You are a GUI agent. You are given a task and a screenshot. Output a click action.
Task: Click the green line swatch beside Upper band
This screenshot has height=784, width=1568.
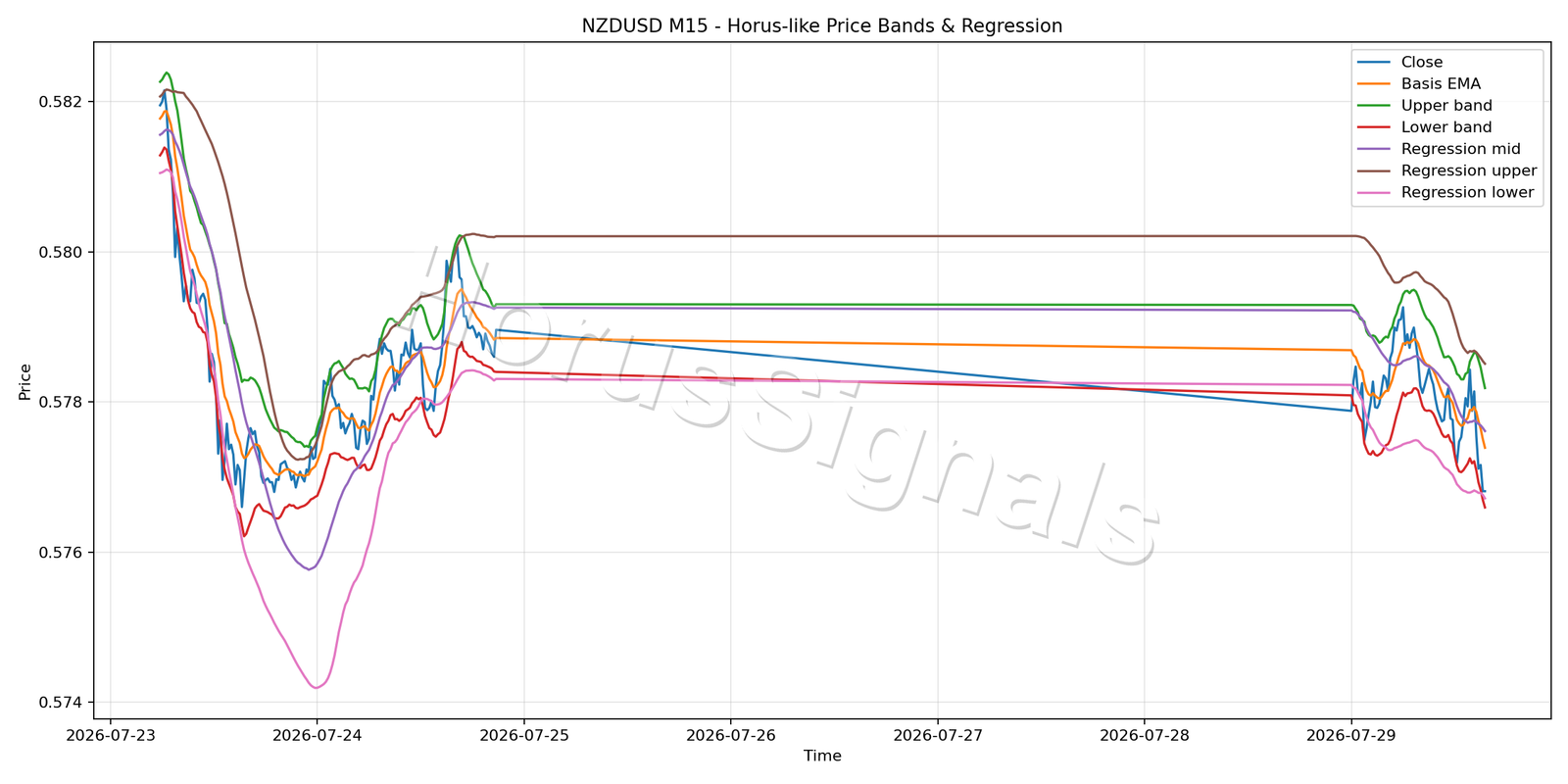[x=1374, y=106]
